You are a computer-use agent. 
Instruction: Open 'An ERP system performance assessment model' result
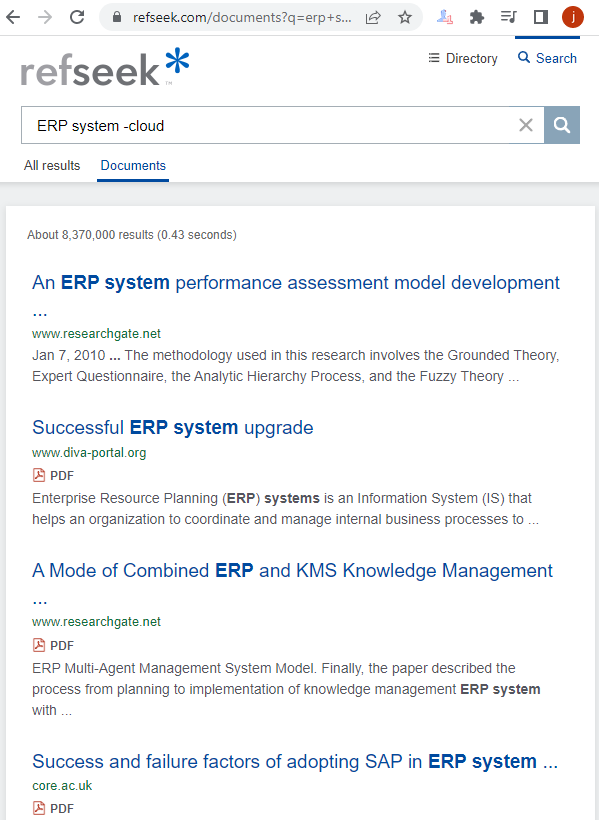[296, 295]
